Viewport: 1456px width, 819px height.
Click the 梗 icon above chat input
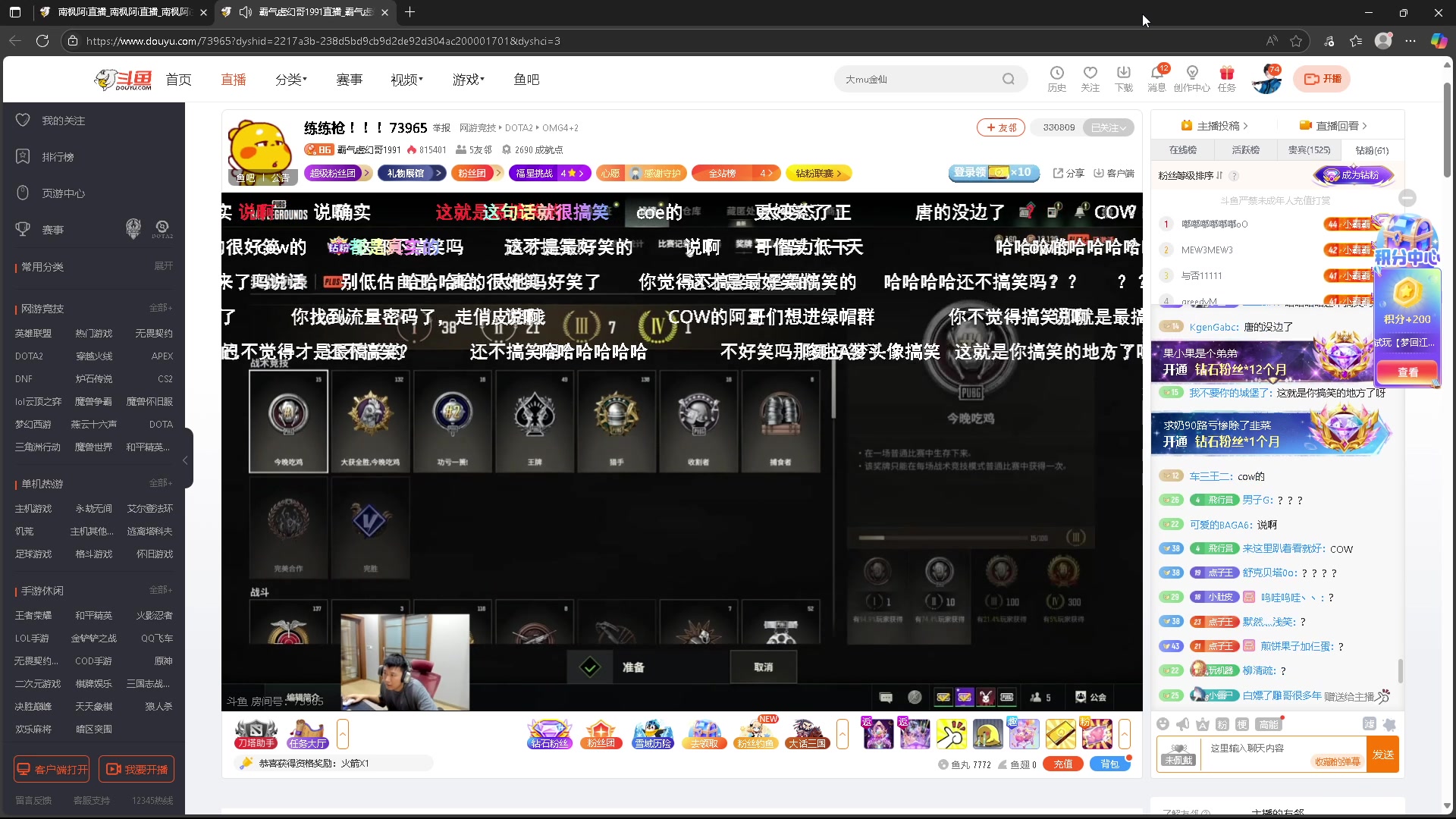coord(1242,724)
